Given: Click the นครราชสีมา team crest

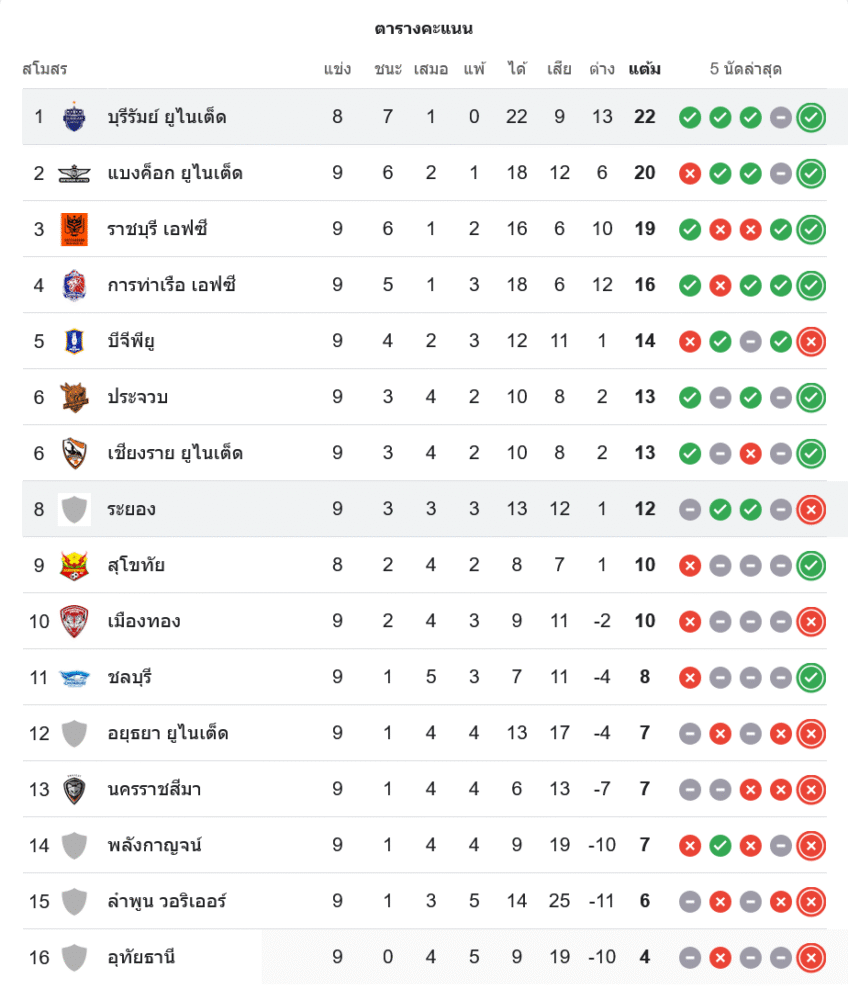Looking at the screenshot, I should [74, 789].
